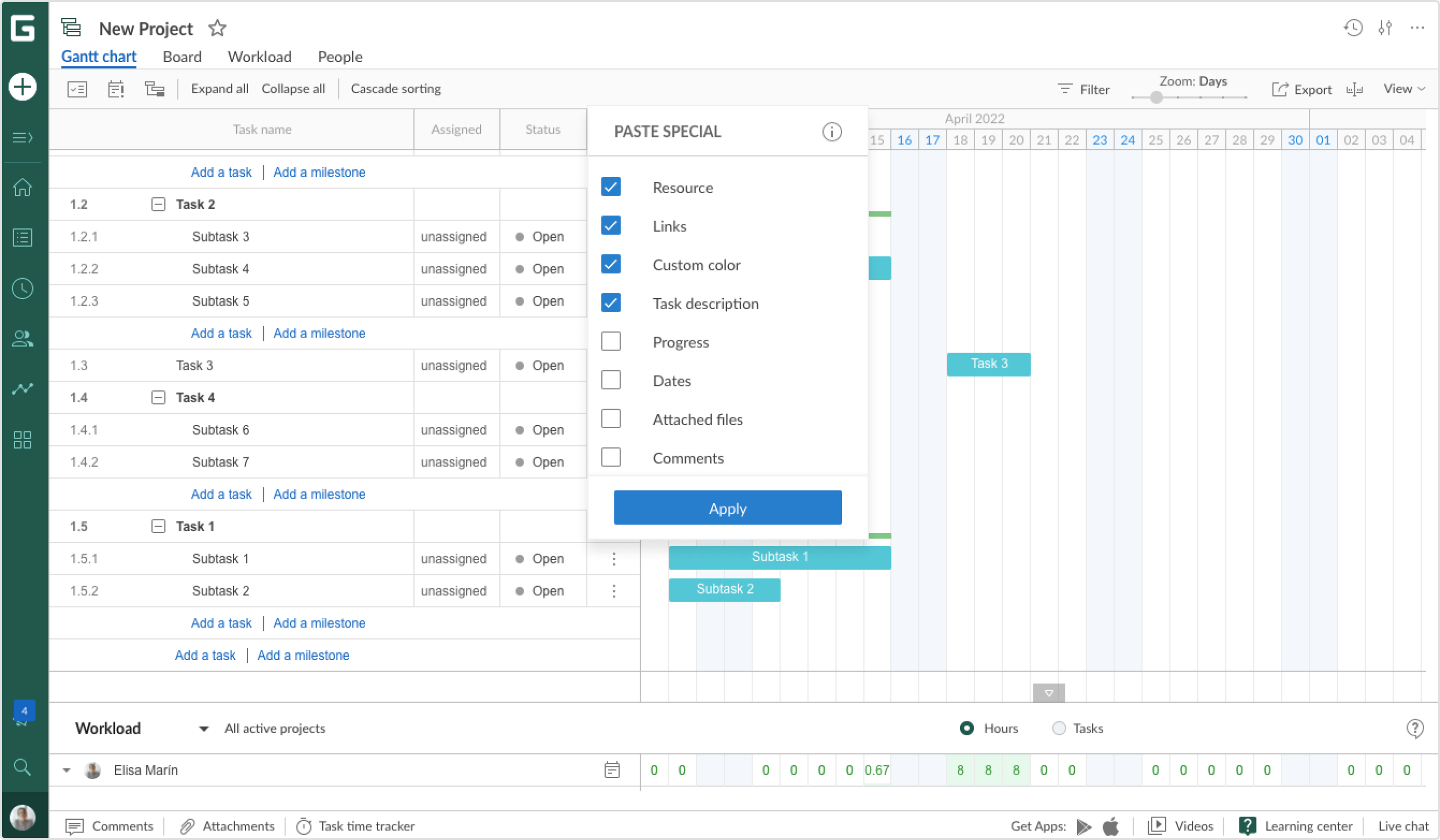Switch to the Board tab
This screenshot has height=840, width=1440.
(182, 57)
